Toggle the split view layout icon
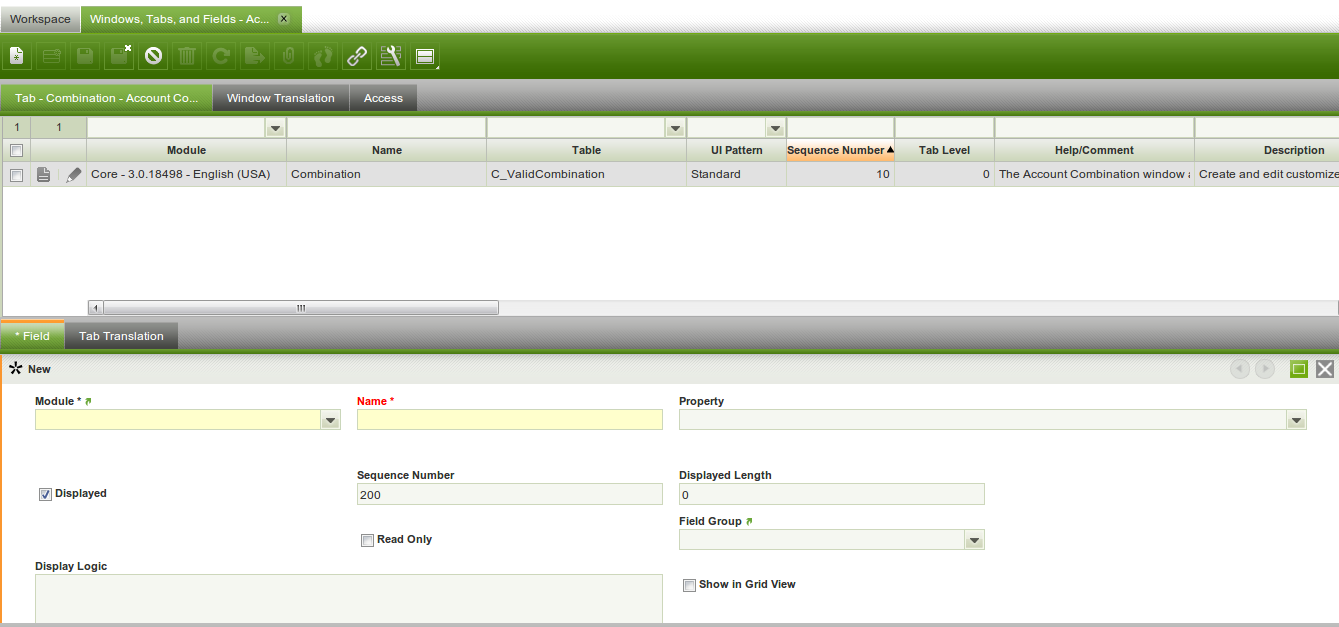The image size is (1339, 627). click(x=425, y=56)
